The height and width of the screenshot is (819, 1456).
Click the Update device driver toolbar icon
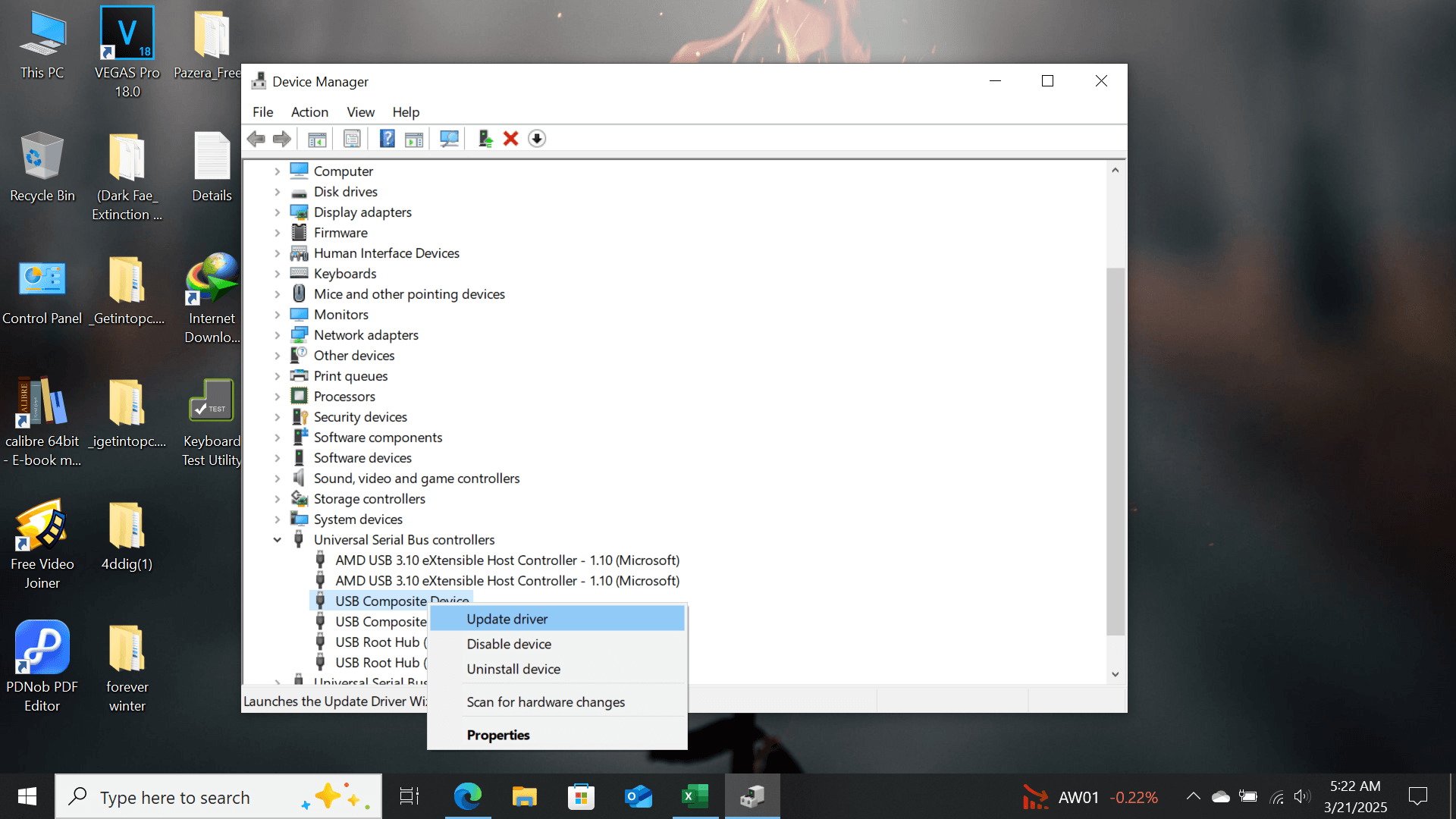tap(485, 139)
